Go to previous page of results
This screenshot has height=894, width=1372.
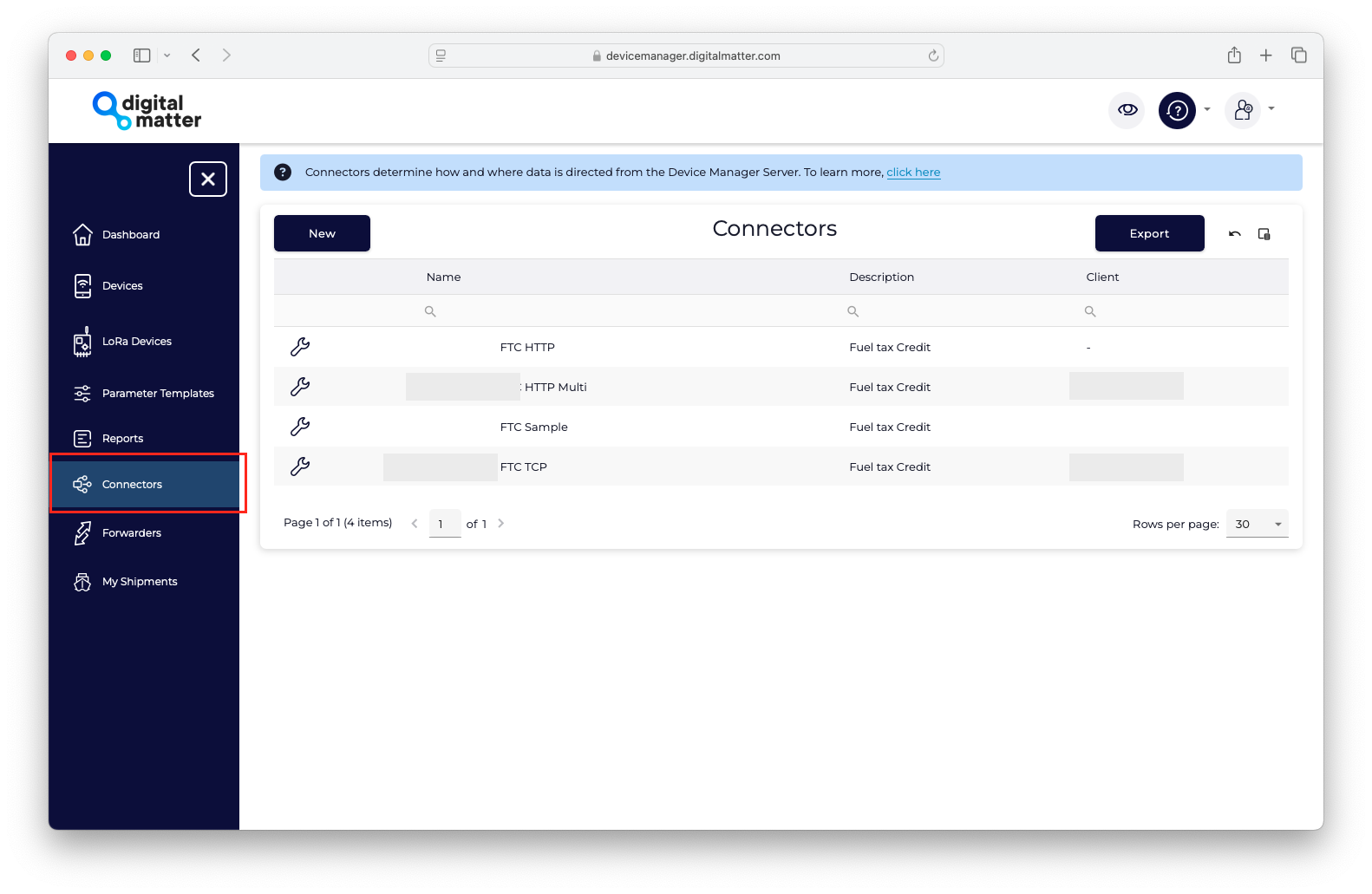(415, 524)
